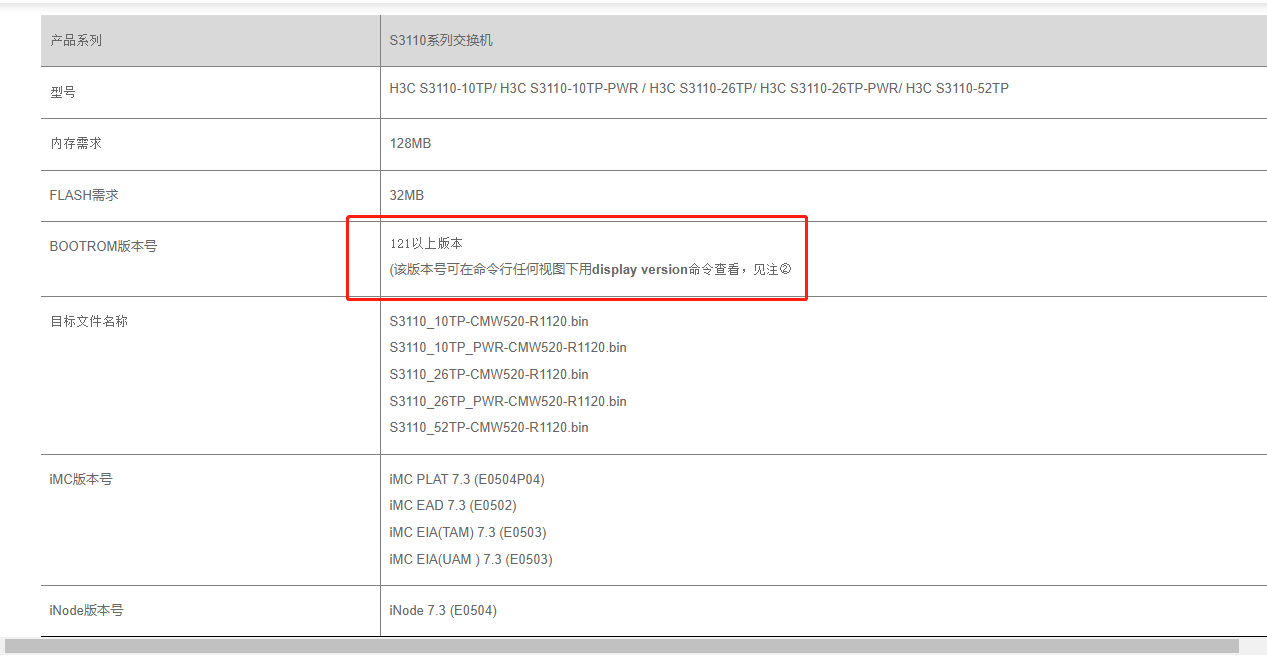Select the '128MB' memory value

[410, 144]
